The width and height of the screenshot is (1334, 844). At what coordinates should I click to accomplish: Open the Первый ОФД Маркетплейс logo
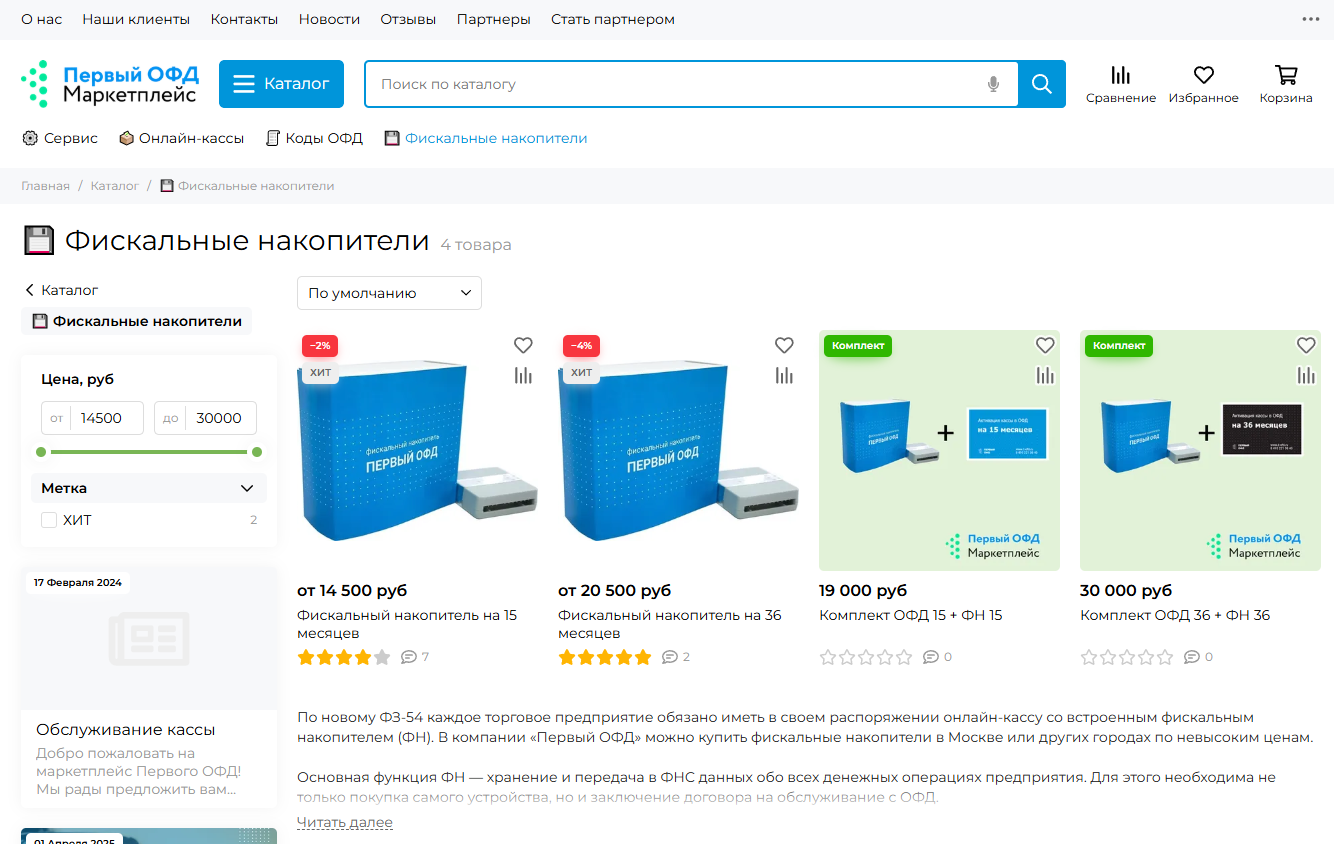tap(110, 84)
